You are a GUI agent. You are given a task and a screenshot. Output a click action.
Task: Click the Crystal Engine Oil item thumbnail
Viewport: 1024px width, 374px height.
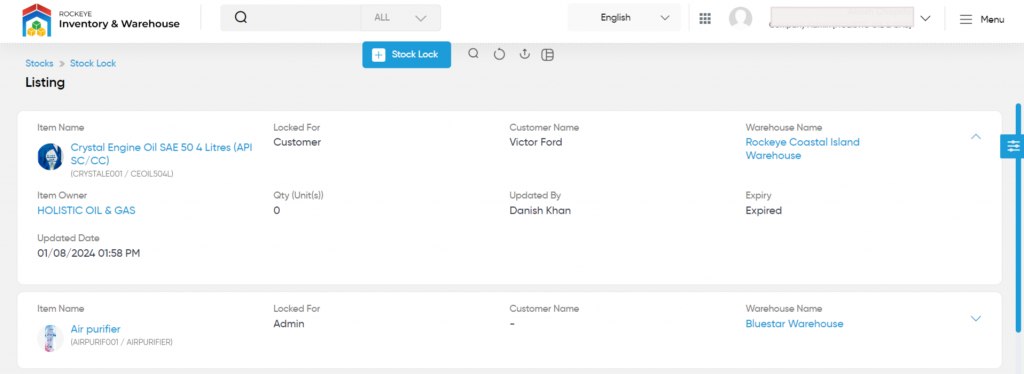pyautogui.click(x=50, y=157)
